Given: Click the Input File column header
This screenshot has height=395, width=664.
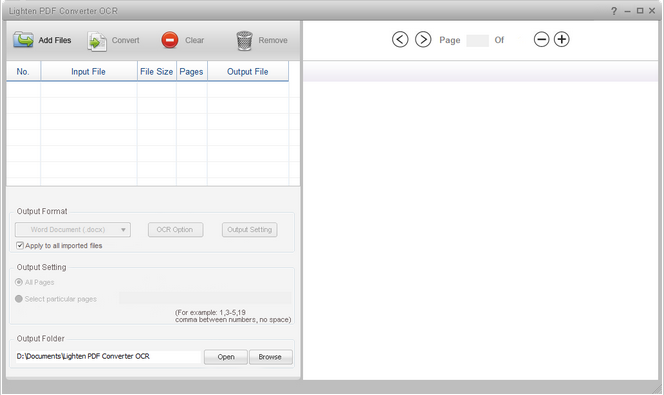Looking at the screenshot, I should (89, 71).
